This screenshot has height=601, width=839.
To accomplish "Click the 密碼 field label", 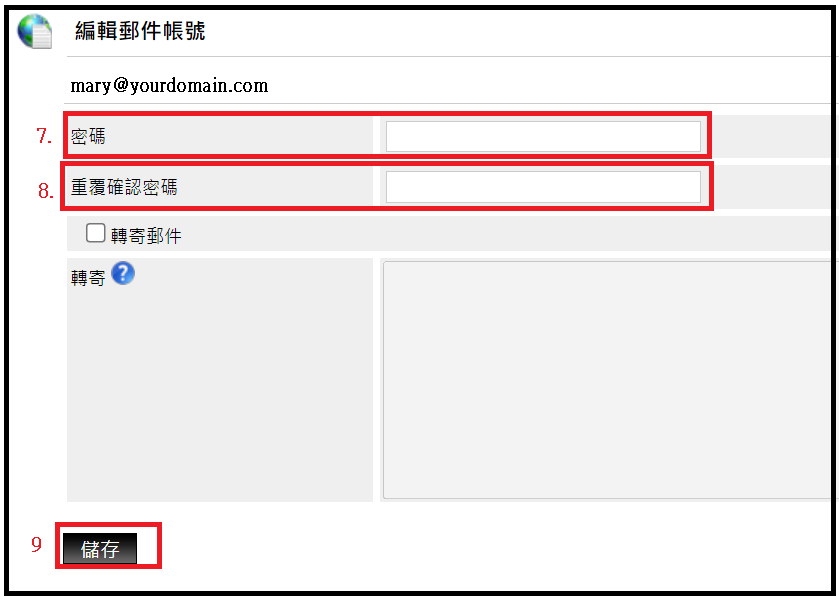I will pos(88,137).
